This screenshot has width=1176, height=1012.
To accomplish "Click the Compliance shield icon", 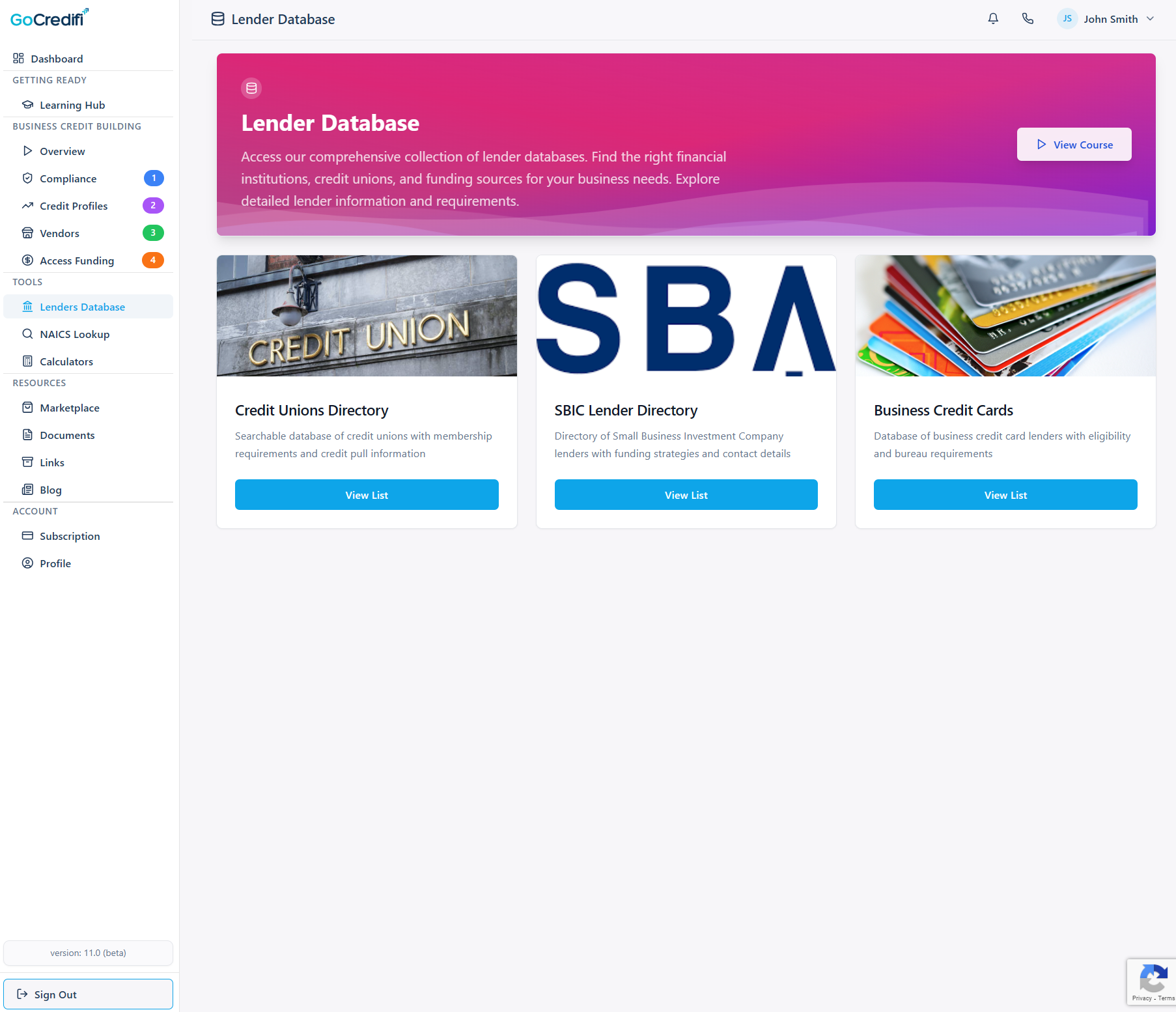I will click(x=27, y=178).
